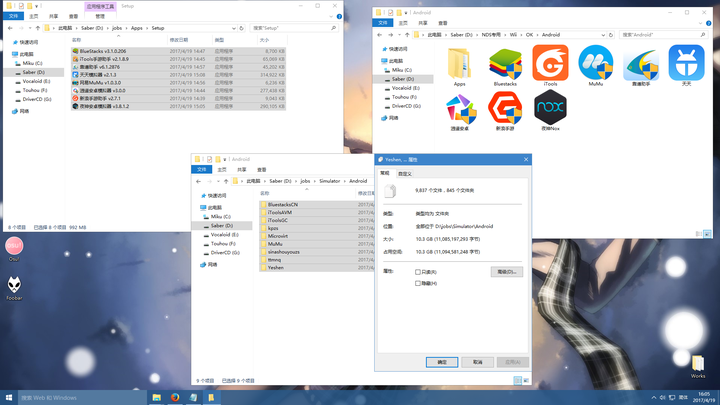Select Miku (C:) drive in Simulator Android sidebar
Screen dimensions: 720x405
[220, 217]
